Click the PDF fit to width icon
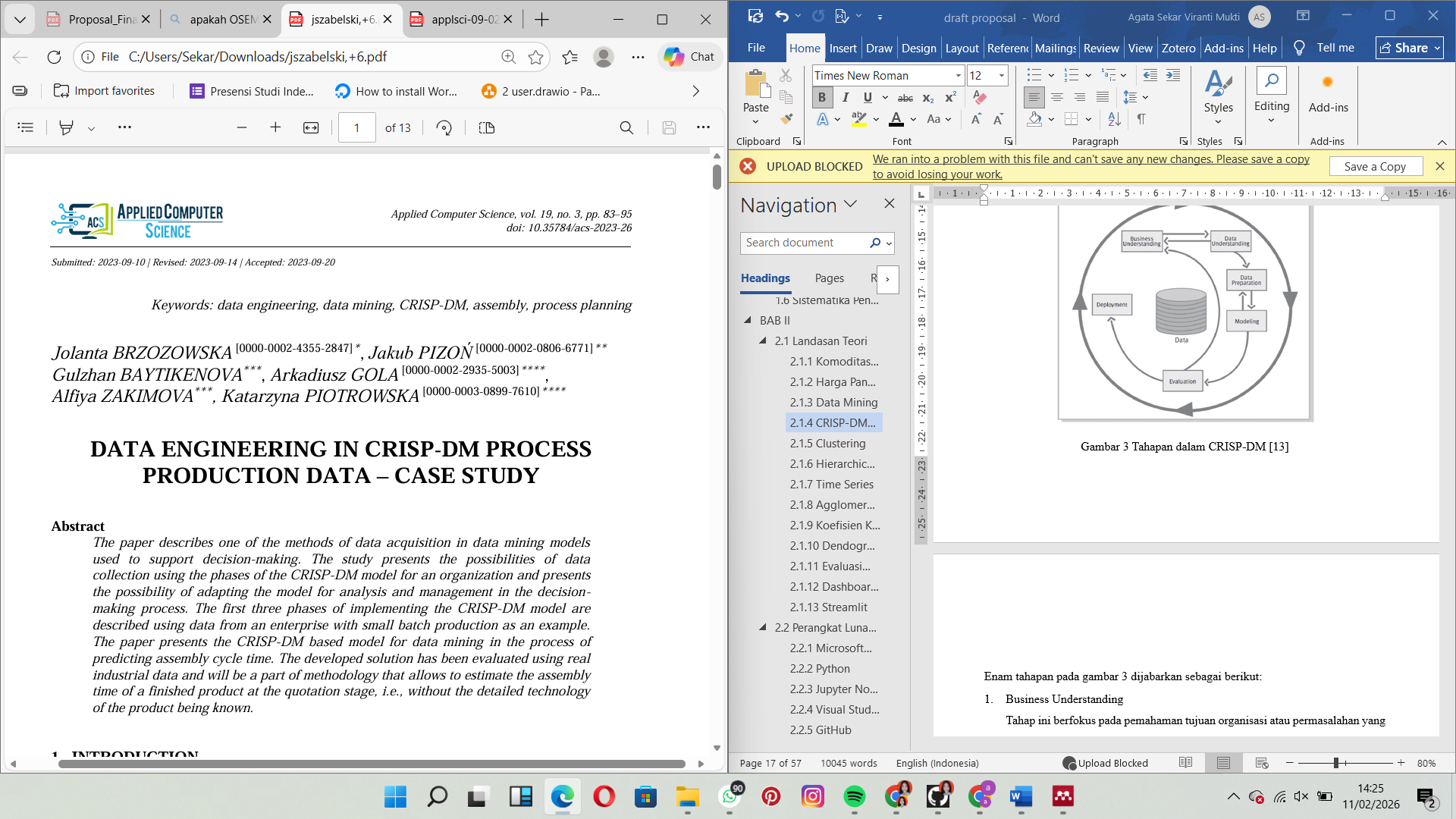The height and width of the screenshot is (819, 1456). point(311,127)
